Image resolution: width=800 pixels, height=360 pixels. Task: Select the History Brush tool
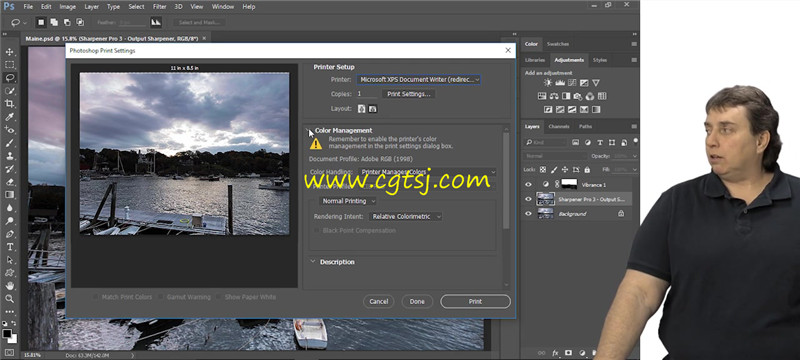click(10, 169)
